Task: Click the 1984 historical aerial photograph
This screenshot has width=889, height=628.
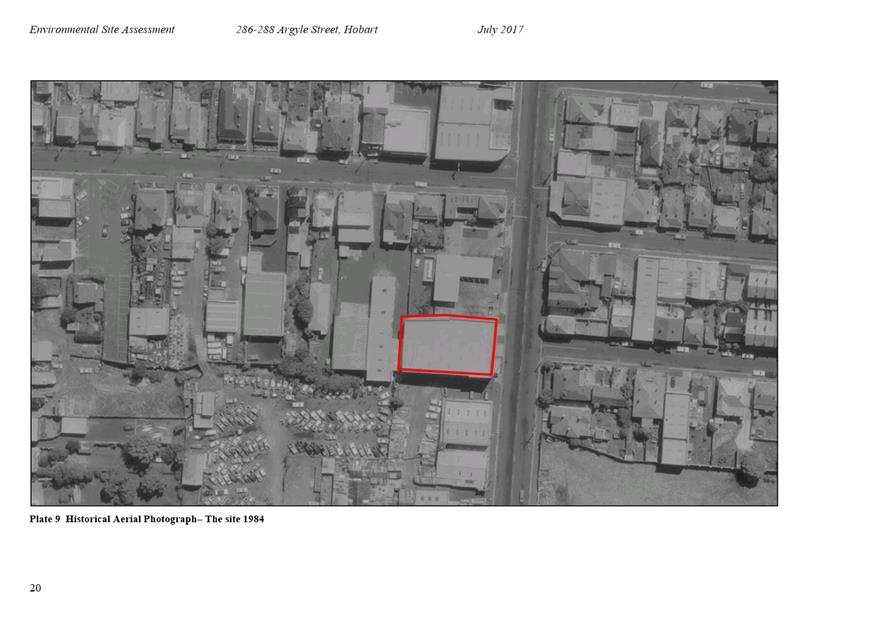Action: [404, 293]
